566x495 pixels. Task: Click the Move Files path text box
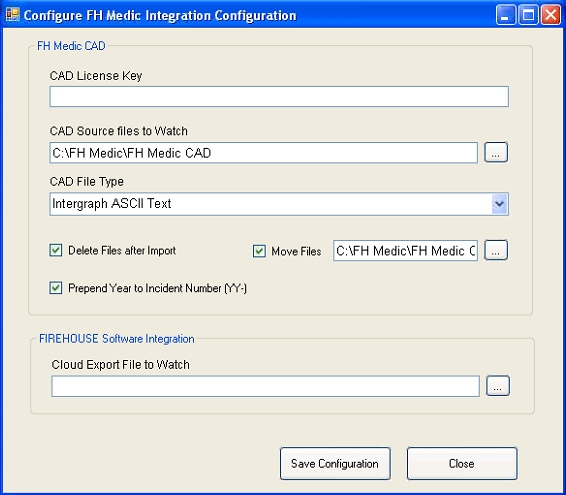click(405, 251)
